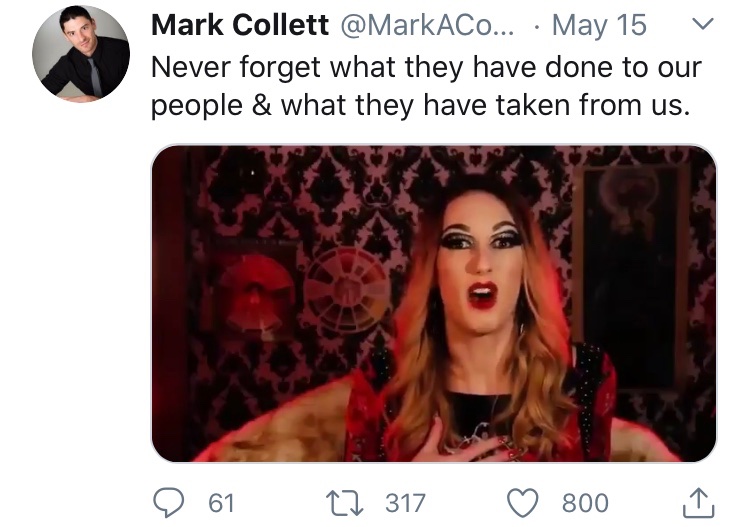
Task: Expand the tweet options chevron
Action: point(703,24)
